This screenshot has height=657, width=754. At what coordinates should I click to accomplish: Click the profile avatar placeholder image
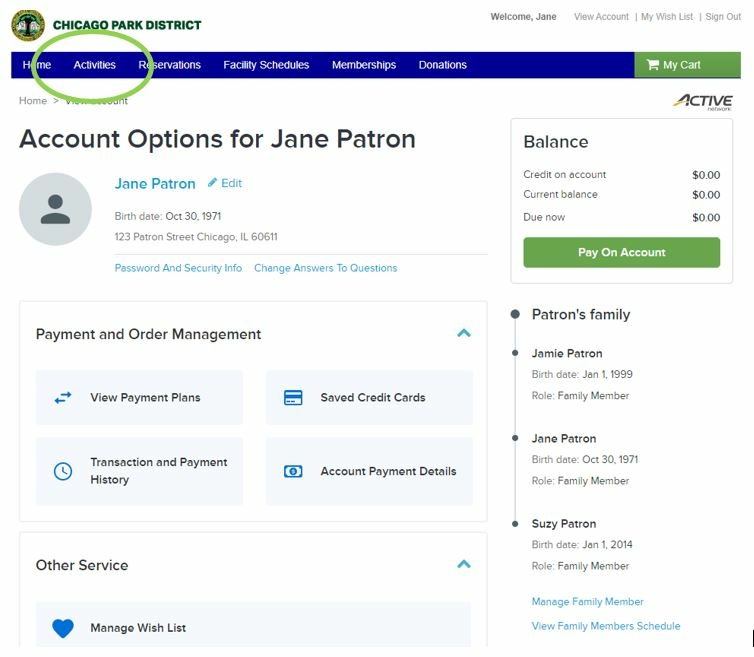(x=55, y=209)
